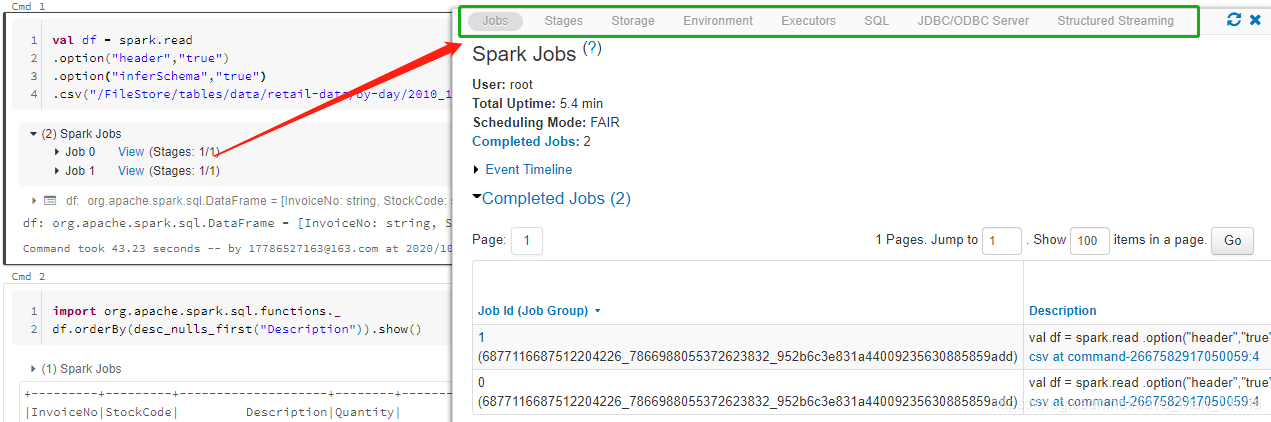Viewport: 1271px width, 422px height.
Task: Open the Structured Streaming tab
Action: (1115, 21)
